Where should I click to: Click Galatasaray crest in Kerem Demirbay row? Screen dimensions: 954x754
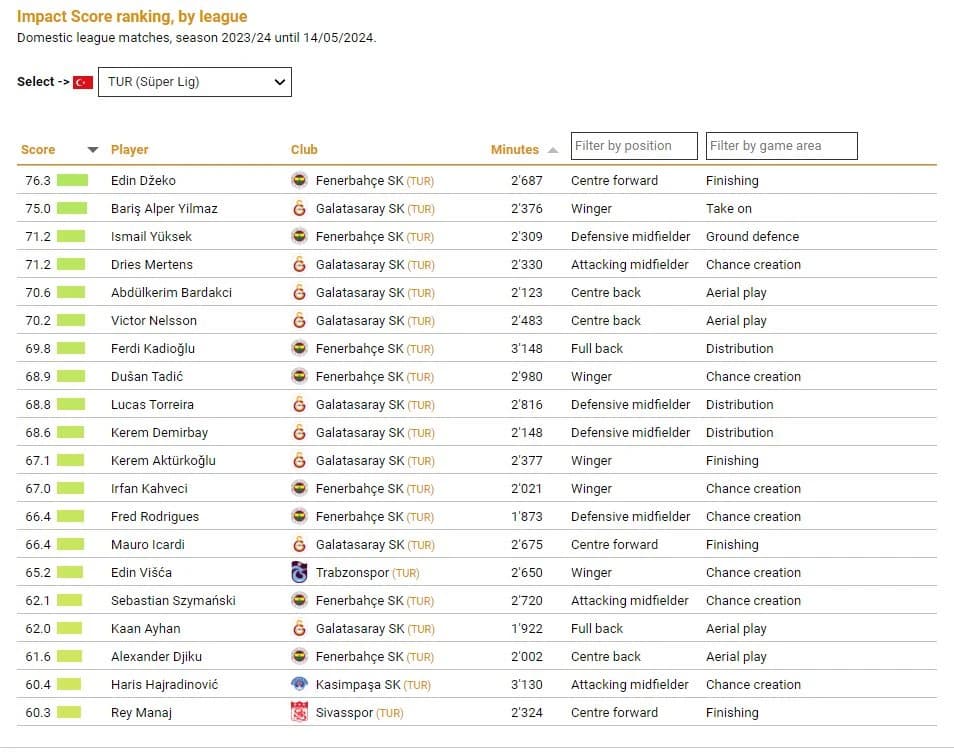(299, 433)
